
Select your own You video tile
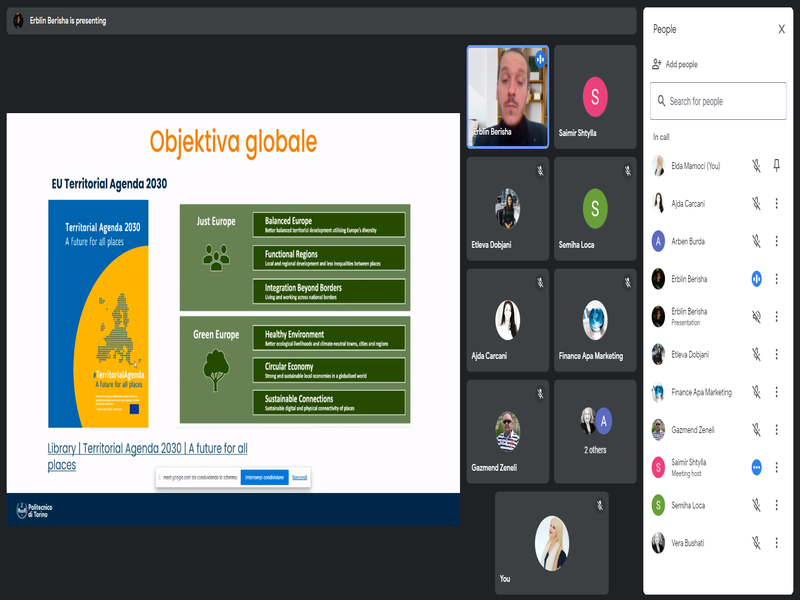coord(552,543)
